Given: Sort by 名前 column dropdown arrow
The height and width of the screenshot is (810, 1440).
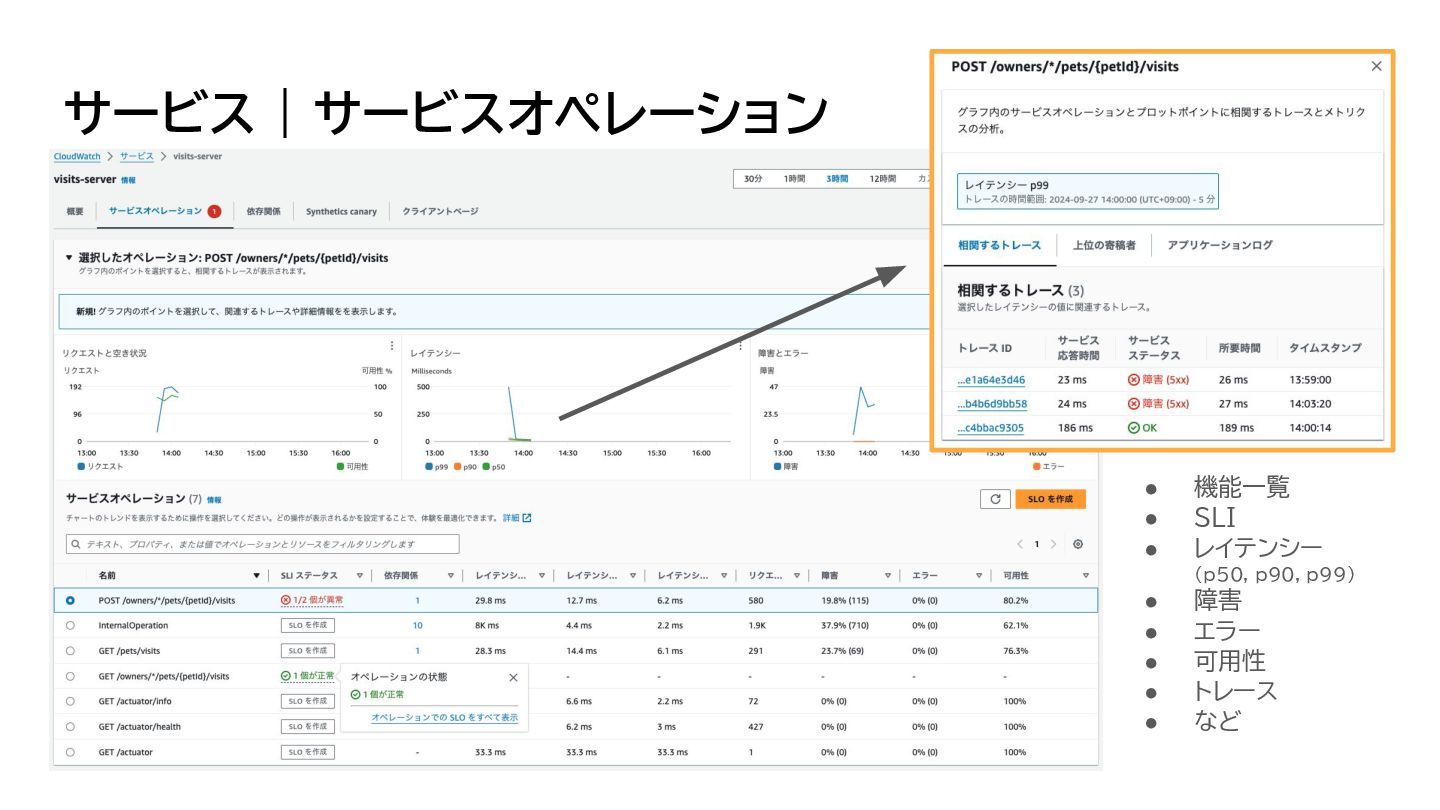Looking at the screenshot, I should pyautogui.click(x=257, y=575).
